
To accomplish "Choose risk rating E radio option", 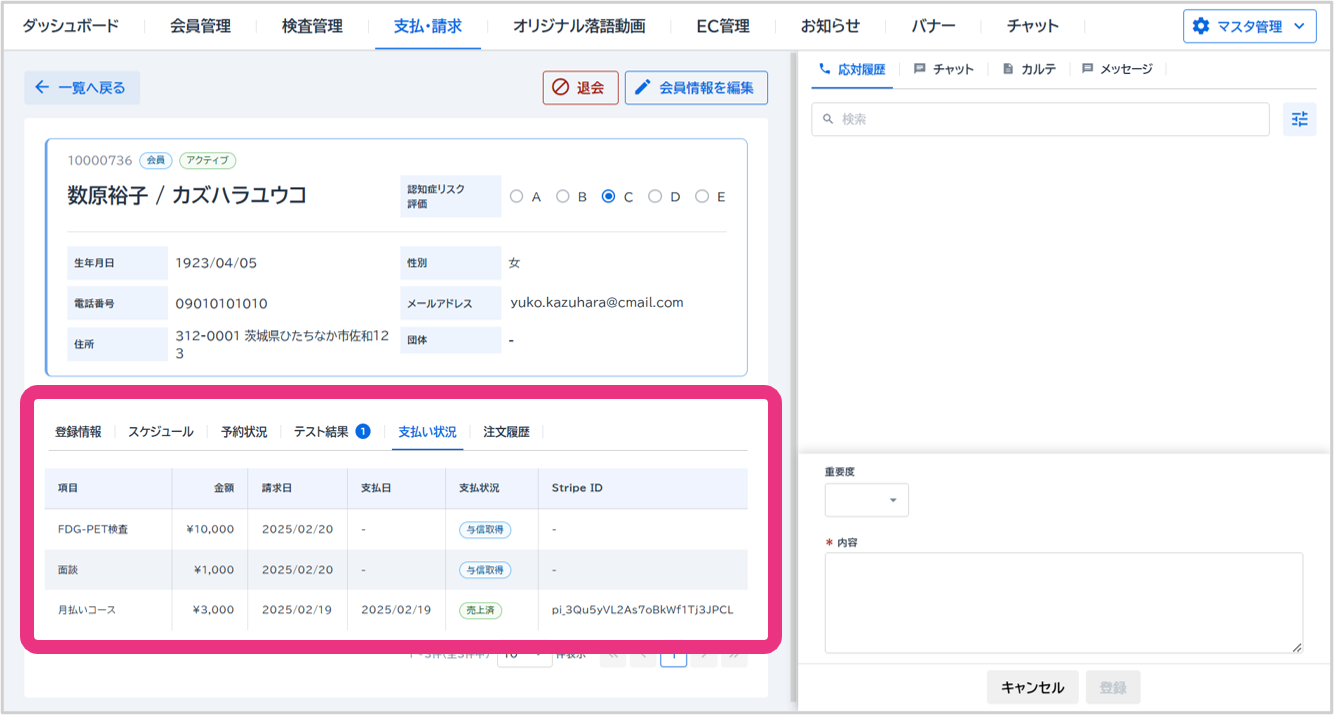I will (702, 197).
